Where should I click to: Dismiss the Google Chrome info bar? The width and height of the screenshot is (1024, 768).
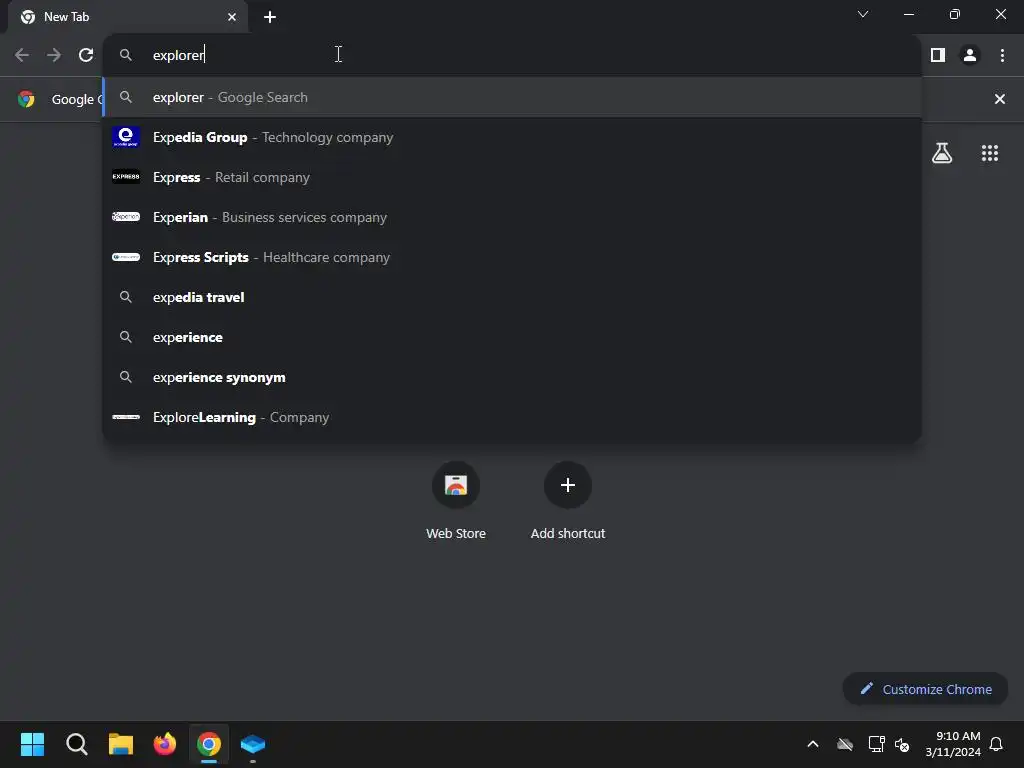999,99
